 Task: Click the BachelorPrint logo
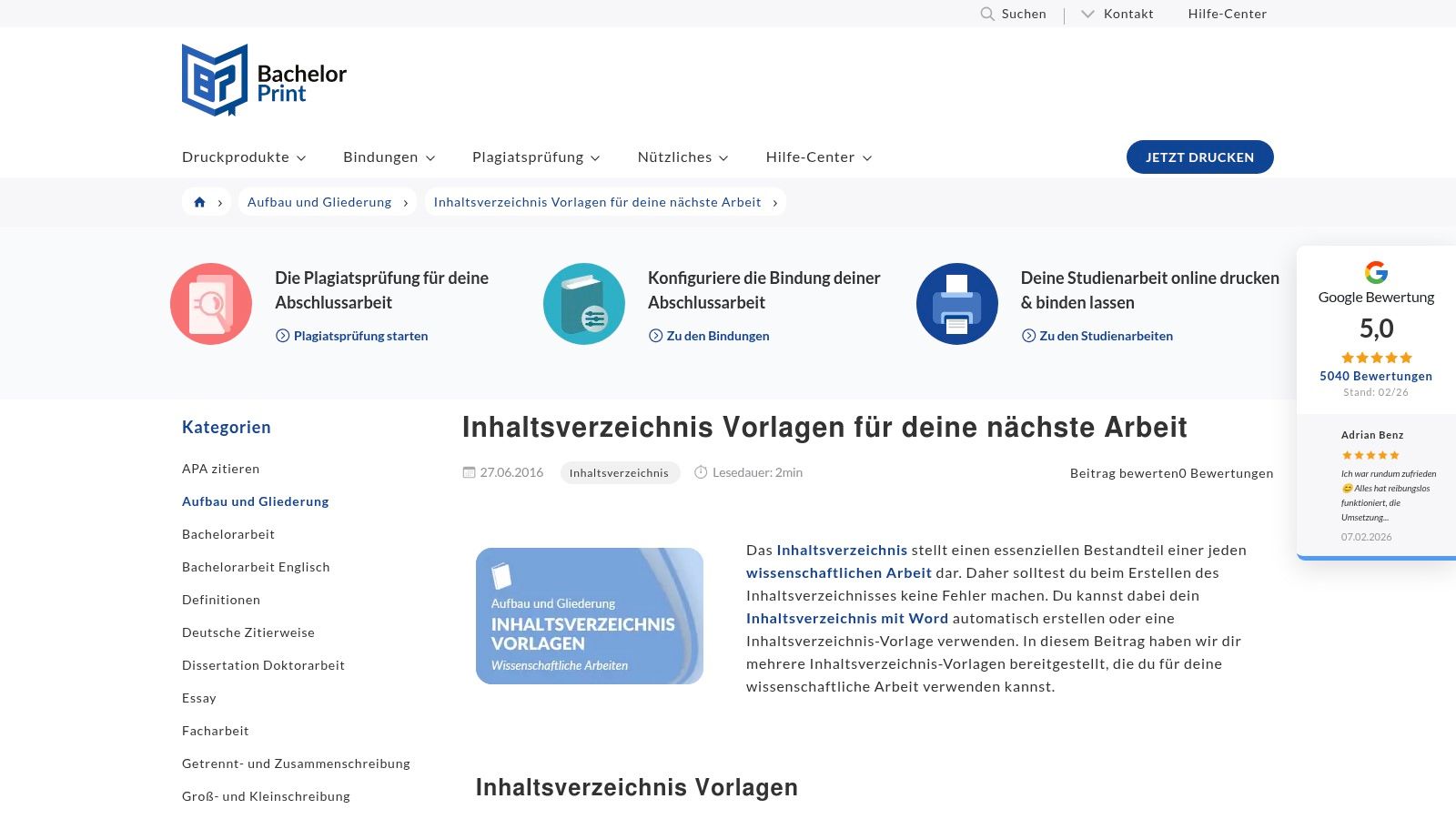[264, 81]
